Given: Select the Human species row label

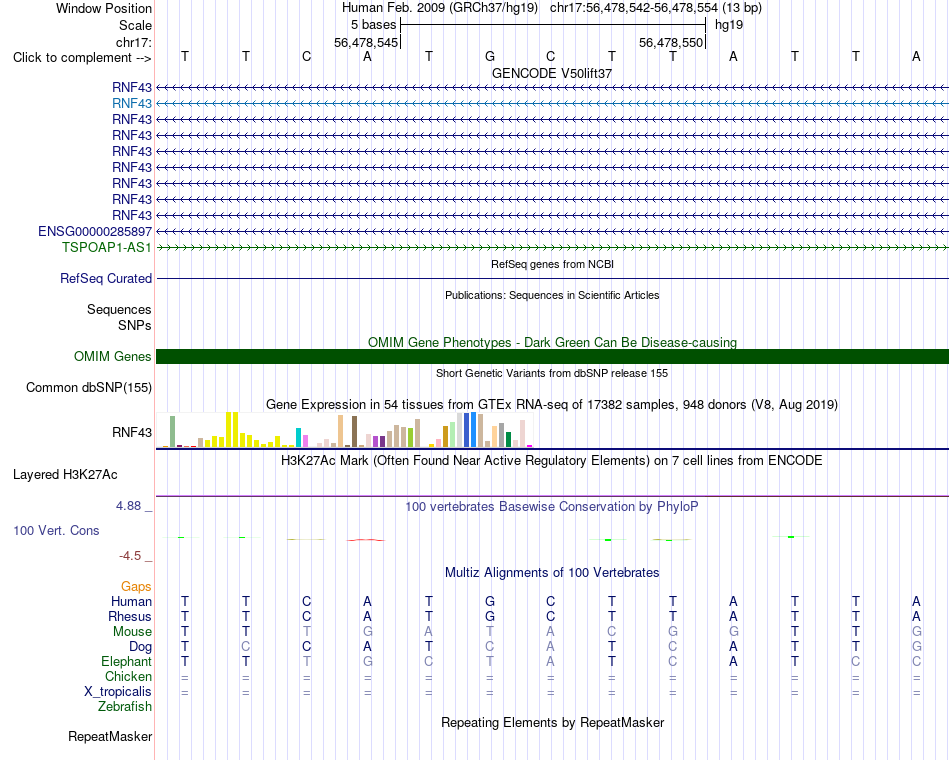Looking at the screenshot, I should click(131, 601).
